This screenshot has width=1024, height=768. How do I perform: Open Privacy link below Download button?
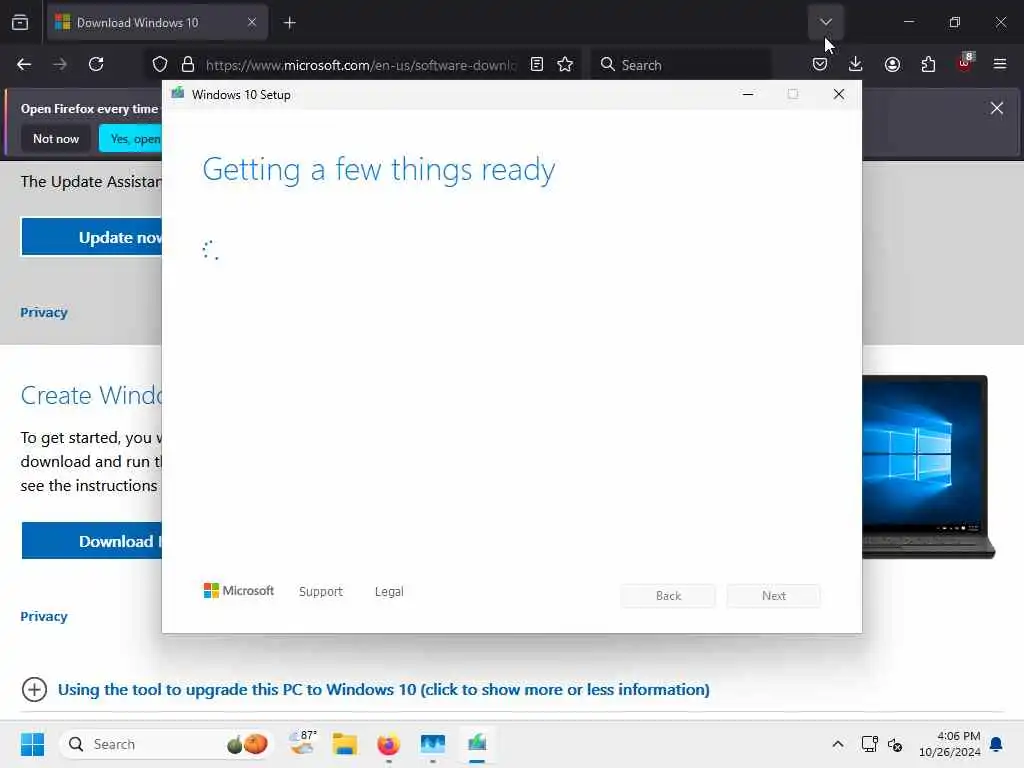click(x=44, y=616)
